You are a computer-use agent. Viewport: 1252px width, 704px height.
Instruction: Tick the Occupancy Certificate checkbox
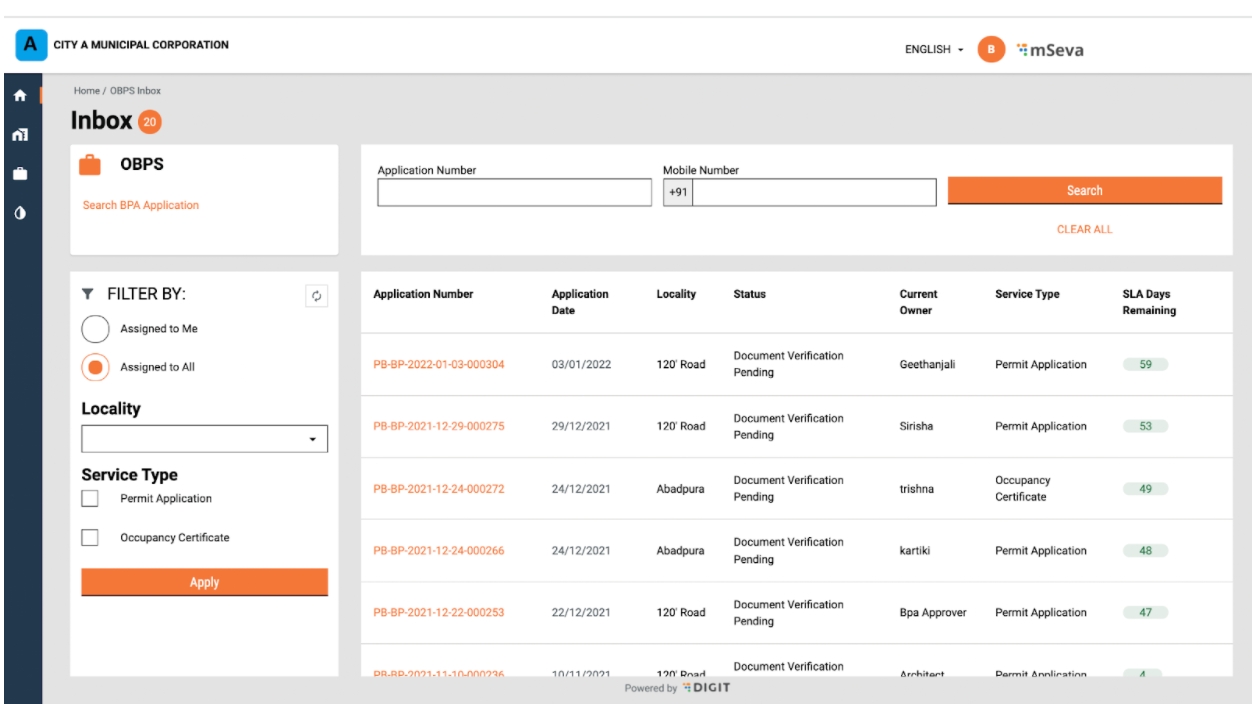point(90,538)
